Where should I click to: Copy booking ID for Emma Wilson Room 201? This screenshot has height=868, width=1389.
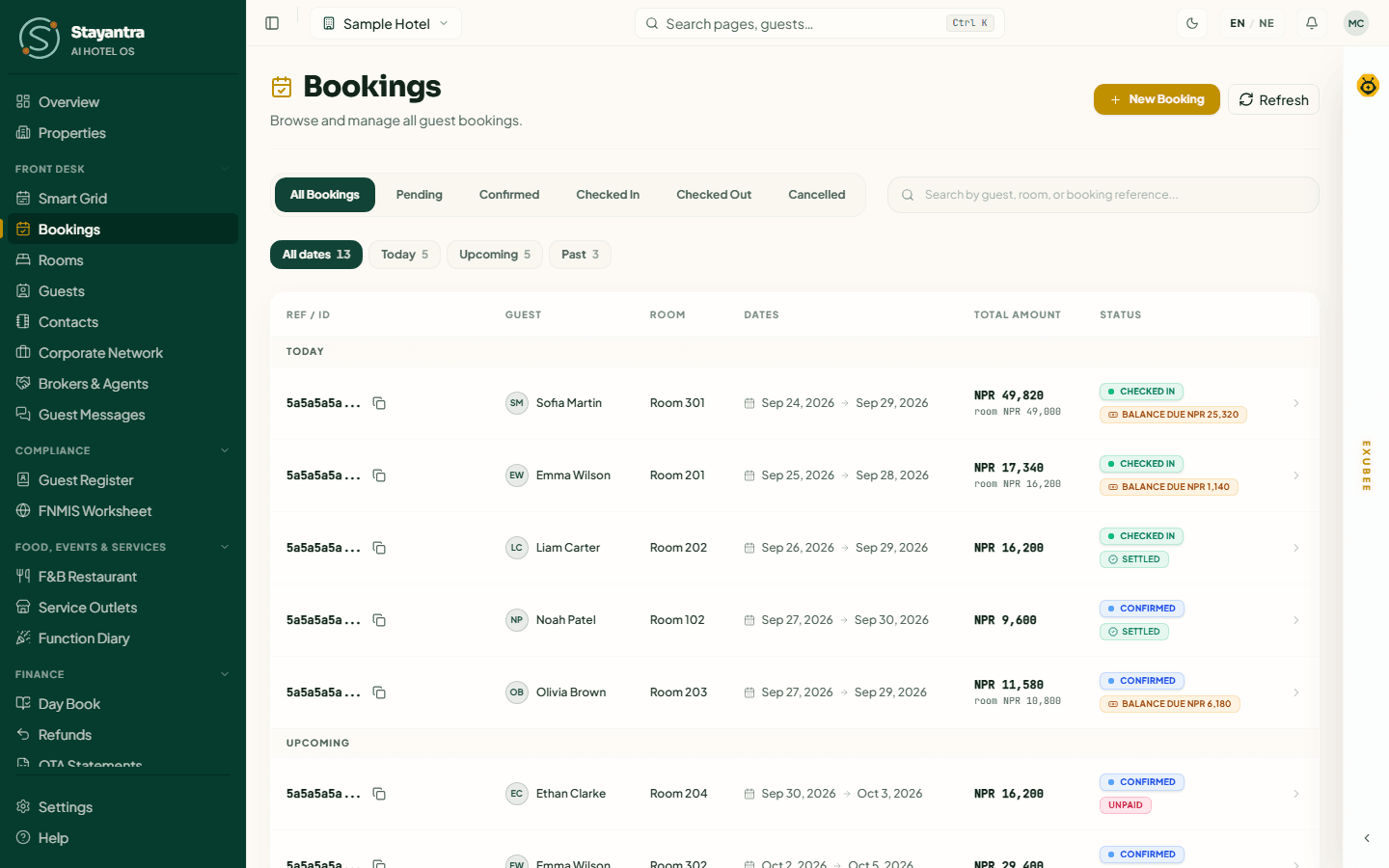[379, 475]
